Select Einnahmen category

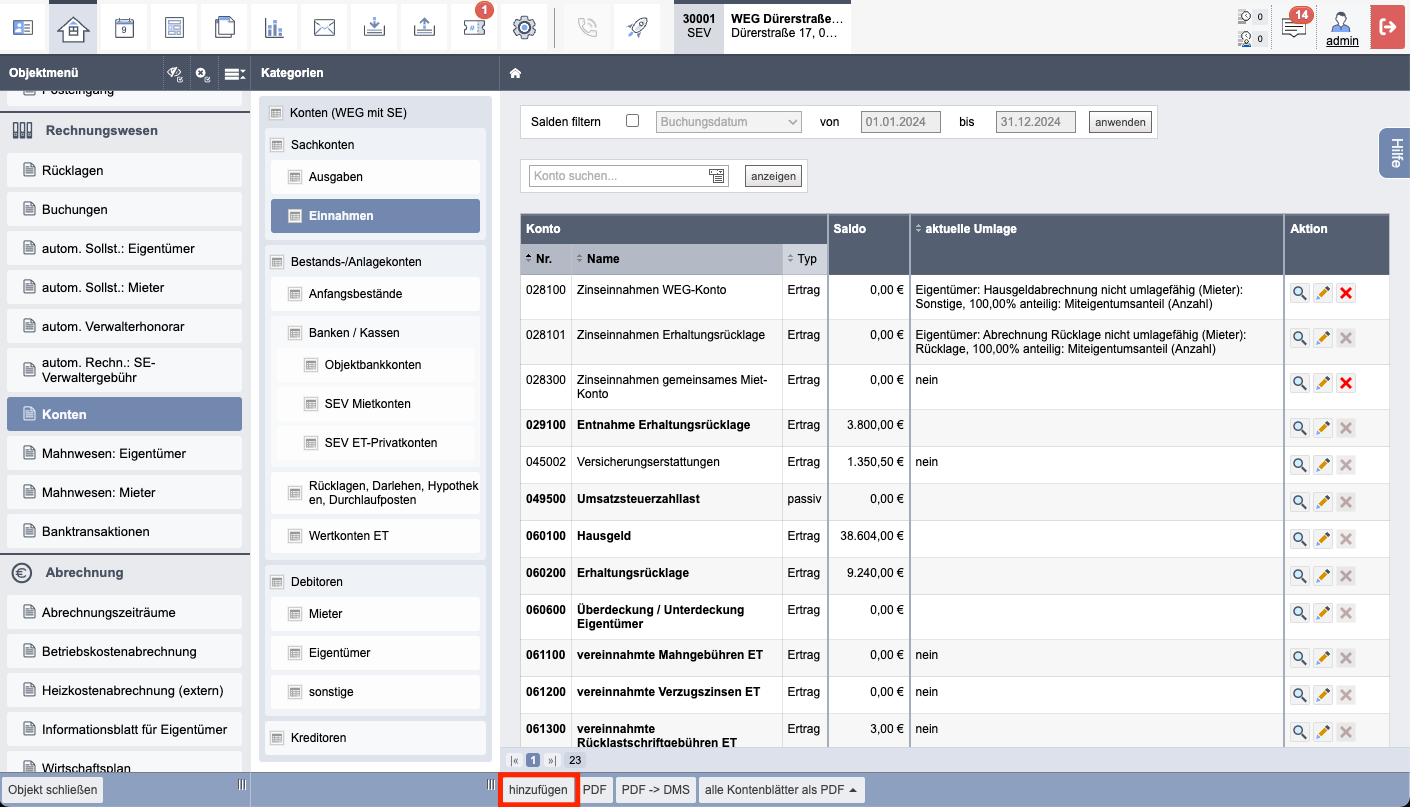click(375, 216)
